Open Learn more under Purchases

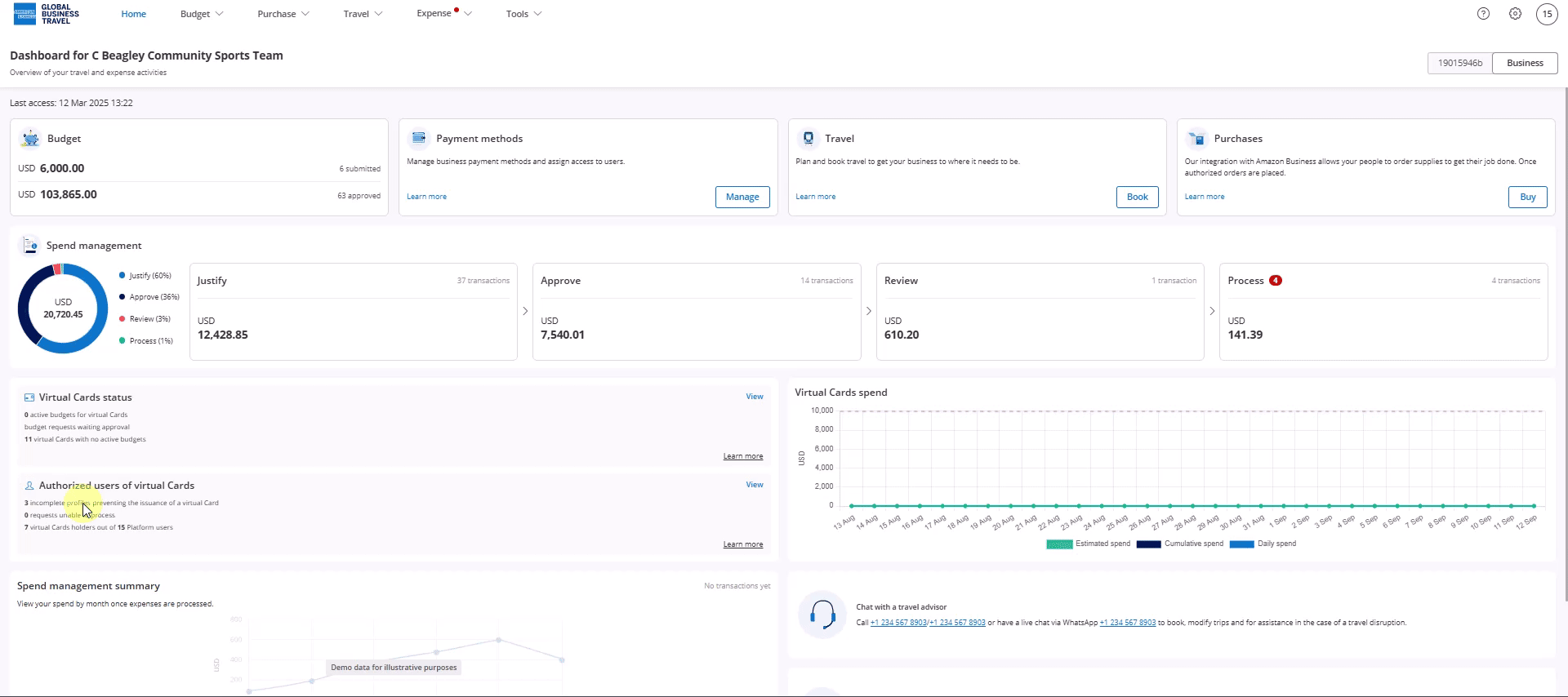click(1205, 197)
